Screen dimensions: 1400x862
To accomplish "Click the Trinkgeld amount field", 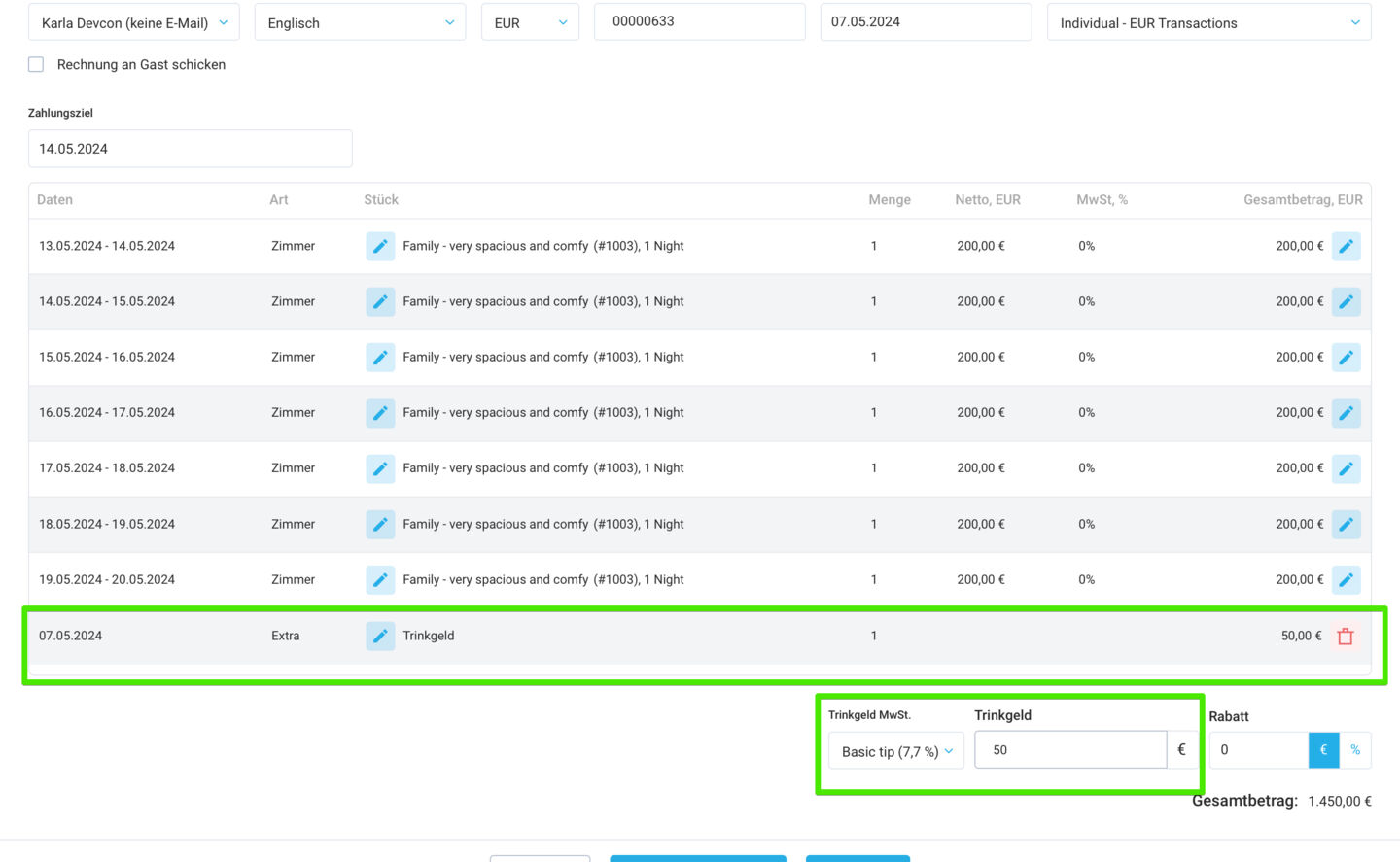I will point(1070,750).
